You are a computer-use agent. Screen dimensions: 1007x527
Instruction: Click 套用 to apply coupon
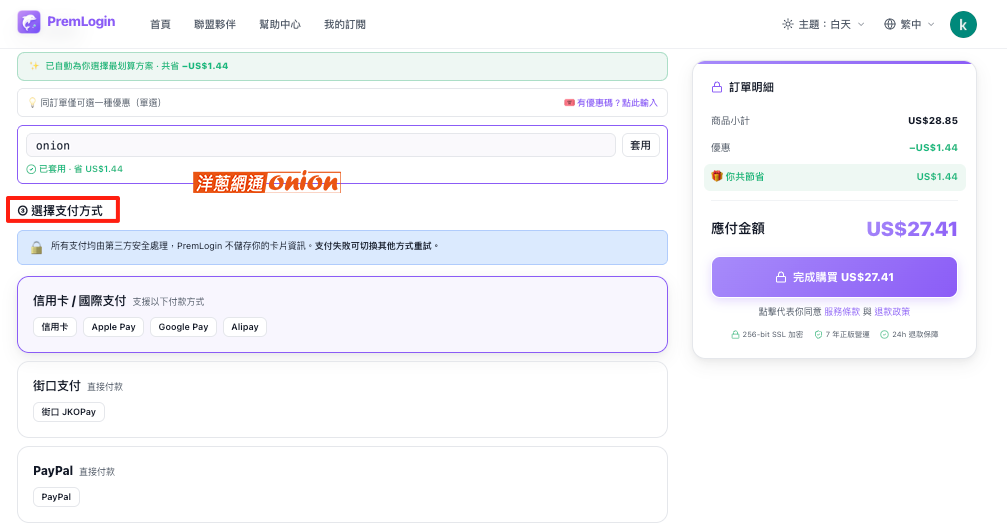pyautogui.click(x=640, y=145)
